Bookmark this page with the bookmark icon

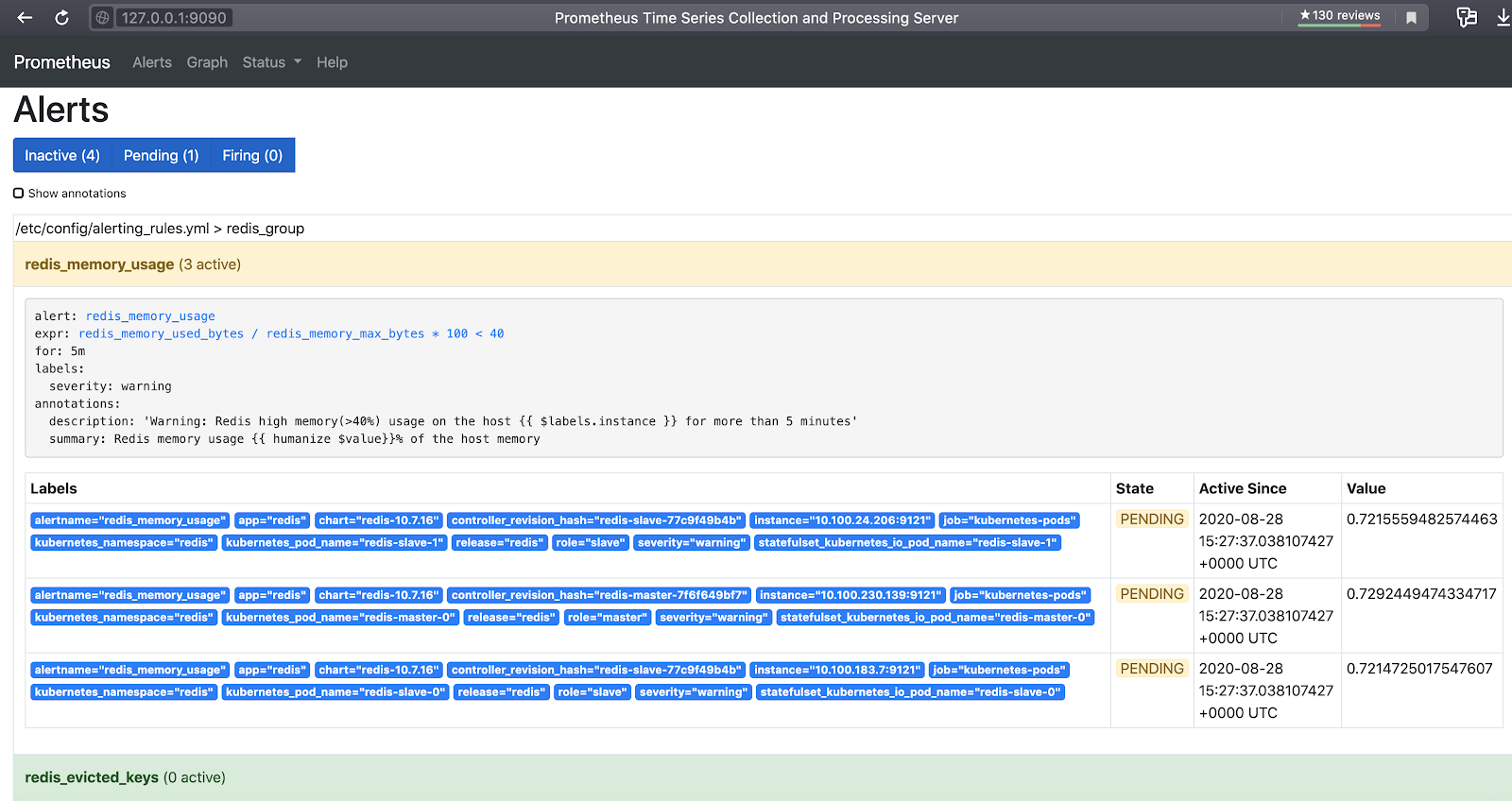pyautogui.click(x=1411, y=18)
